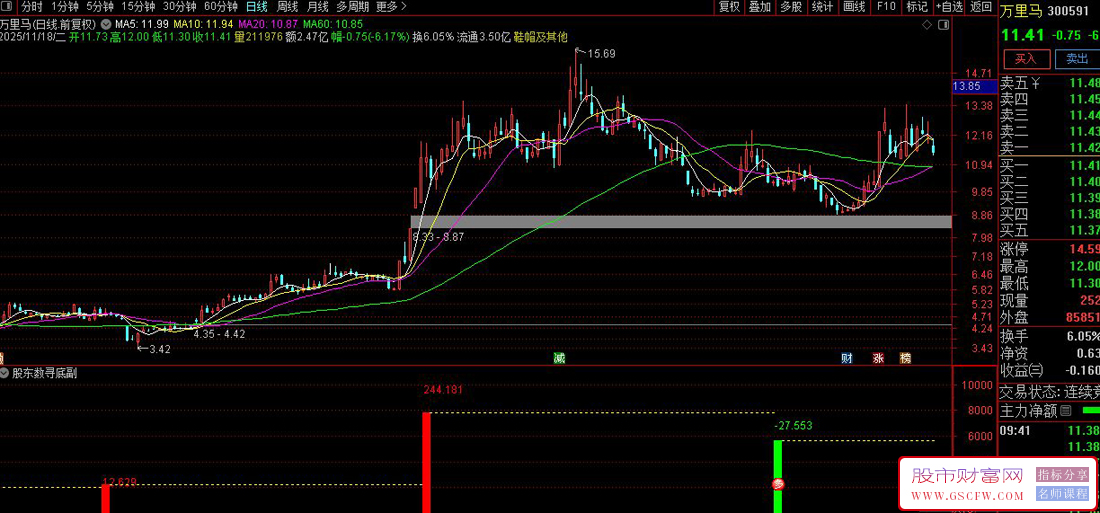Click the diamond icon above price axis
This screenshot has width=1100, height=513.
pyautogui.click(x=927, y=25)
